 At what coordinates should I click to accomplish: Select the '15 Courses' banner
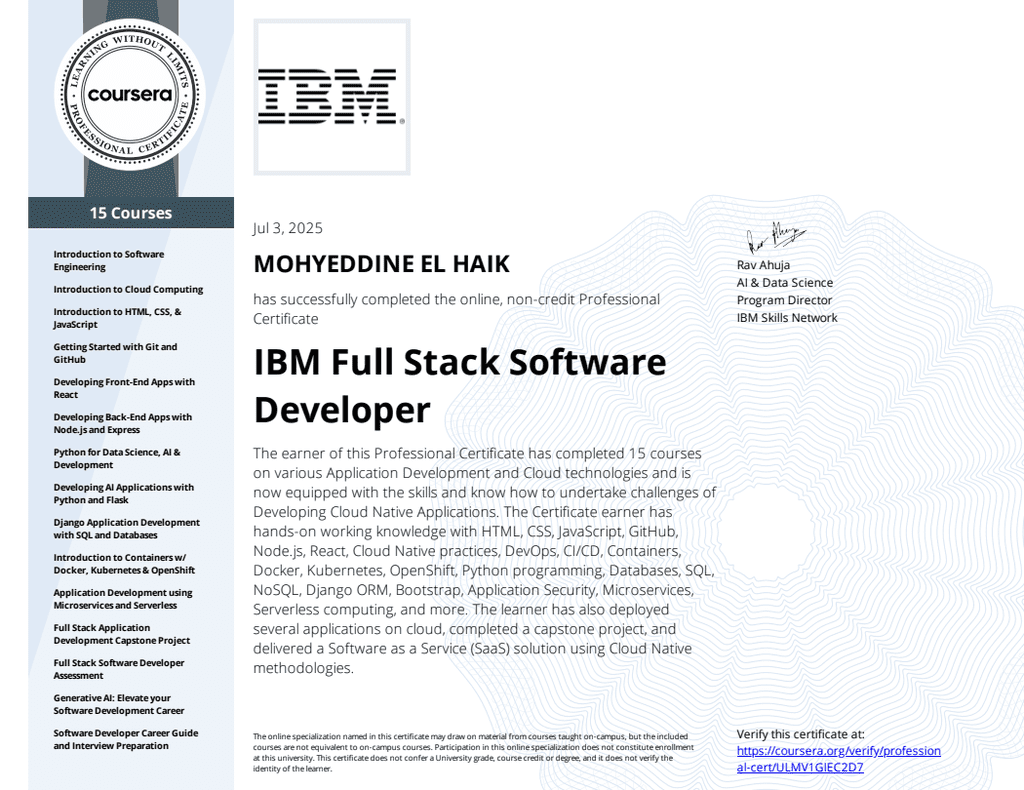click(131, 213)
